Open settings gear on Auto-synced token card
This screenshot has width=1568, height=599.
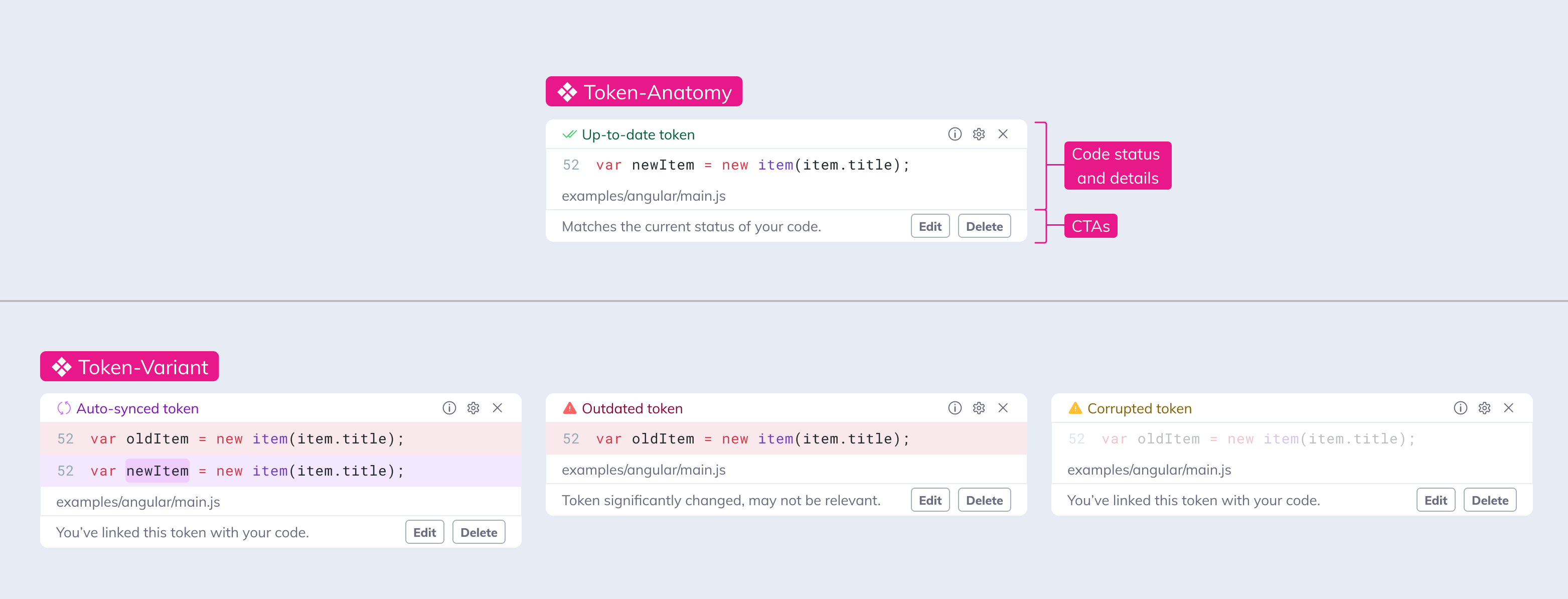[473, 408]
